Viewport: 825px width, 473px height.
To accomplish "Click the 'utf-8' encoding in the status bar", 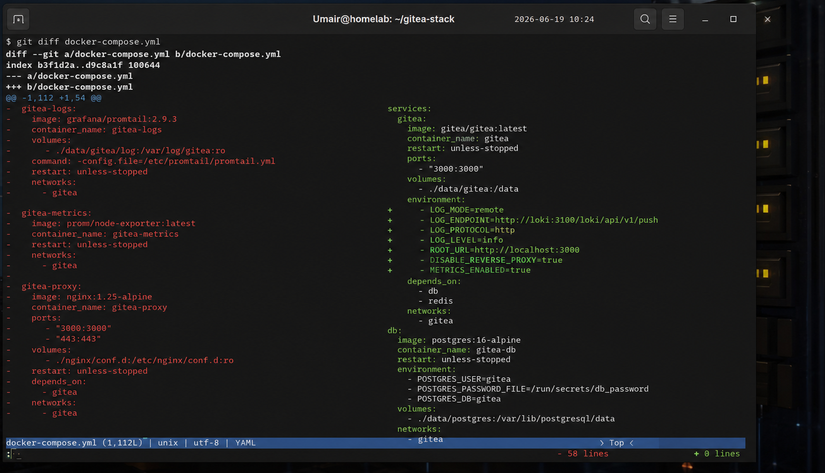I will 206,443.
